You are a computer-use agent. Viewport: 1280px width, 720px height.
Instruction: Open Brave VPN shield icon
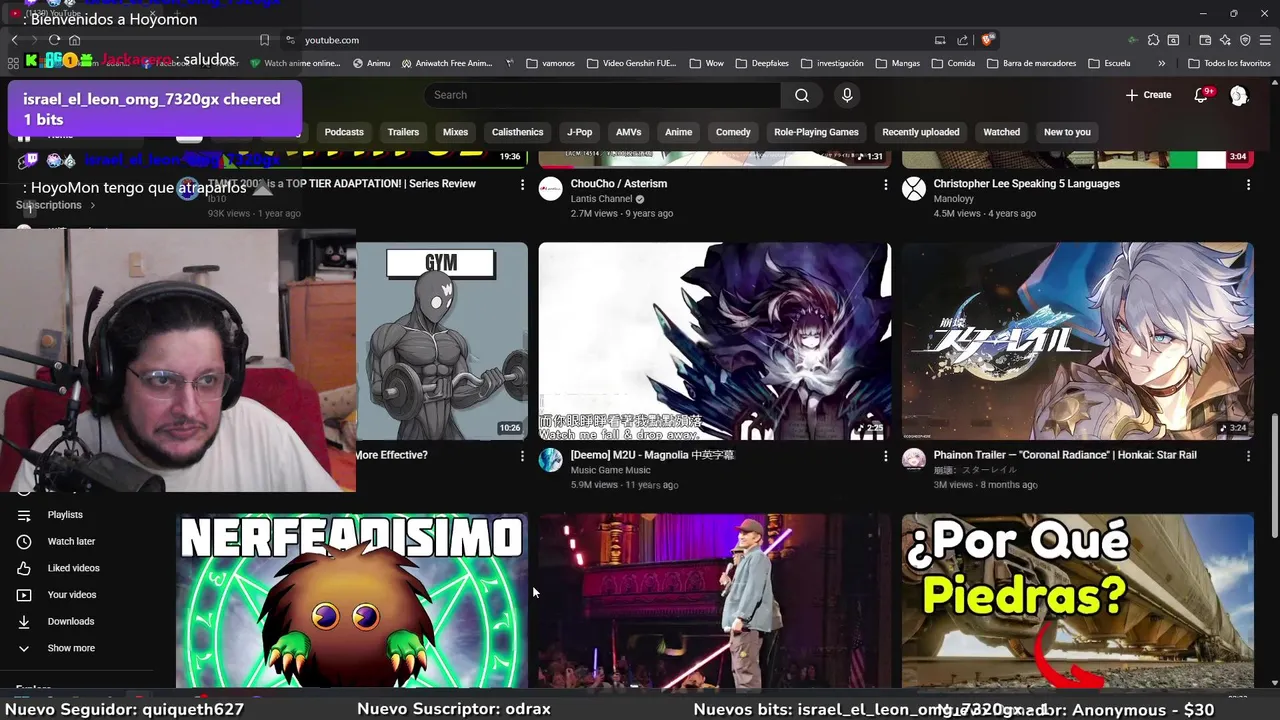tap(1245, 40)
